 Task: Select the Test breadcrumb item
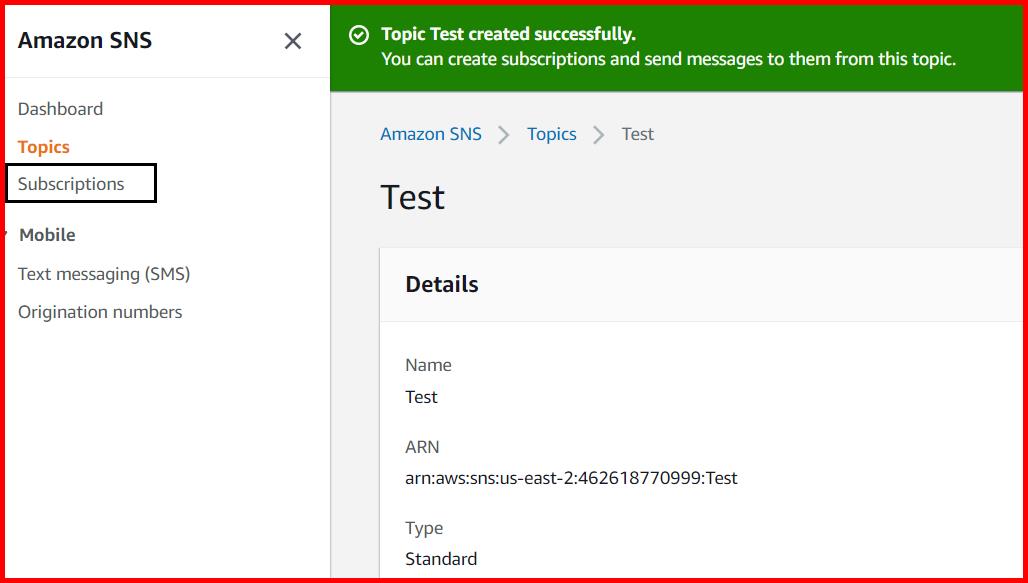click(637, 133)
